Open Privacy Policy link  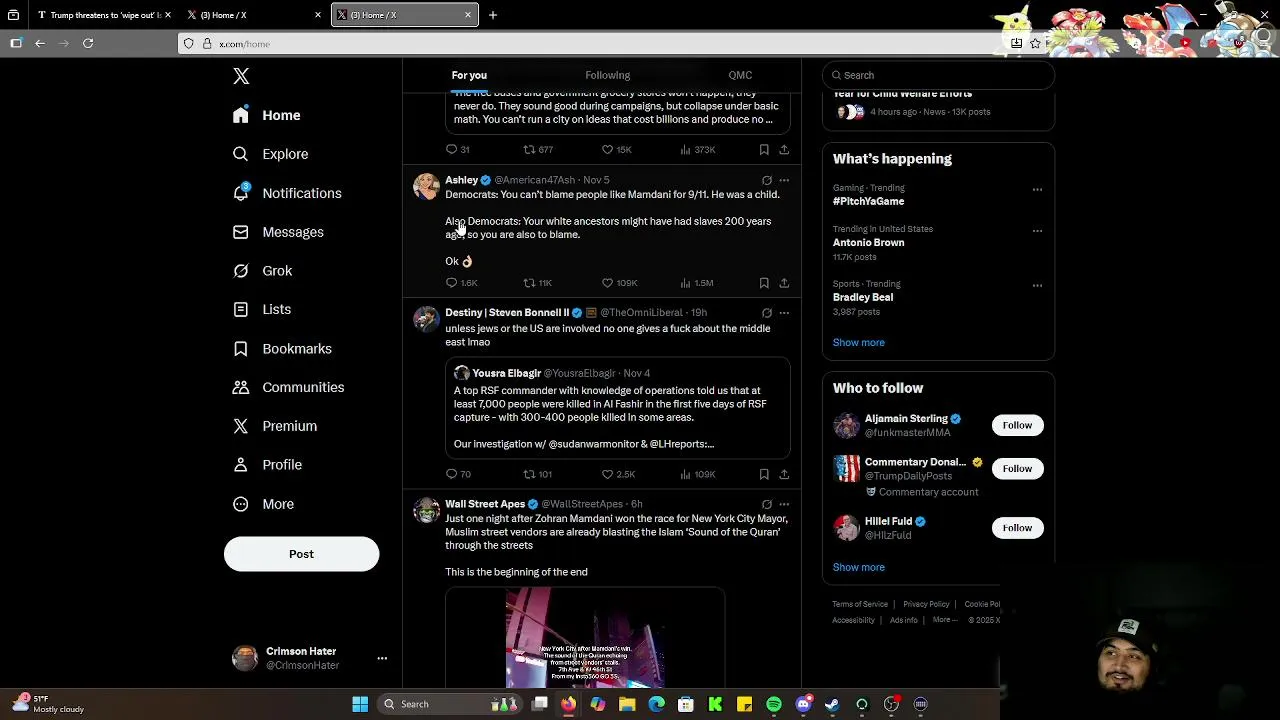click(x=926, y=604)
